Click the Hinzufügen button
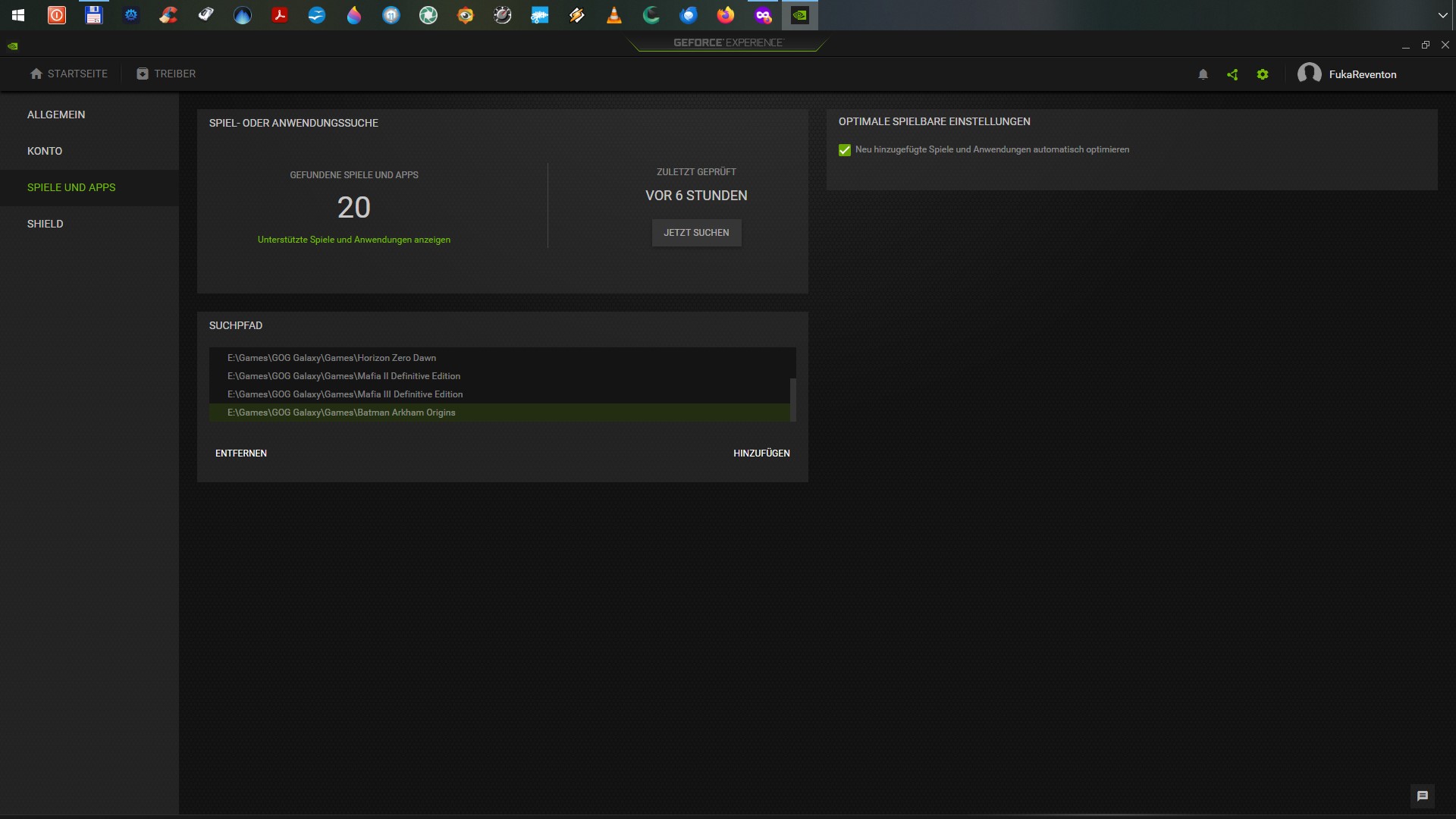 [761, 453]
